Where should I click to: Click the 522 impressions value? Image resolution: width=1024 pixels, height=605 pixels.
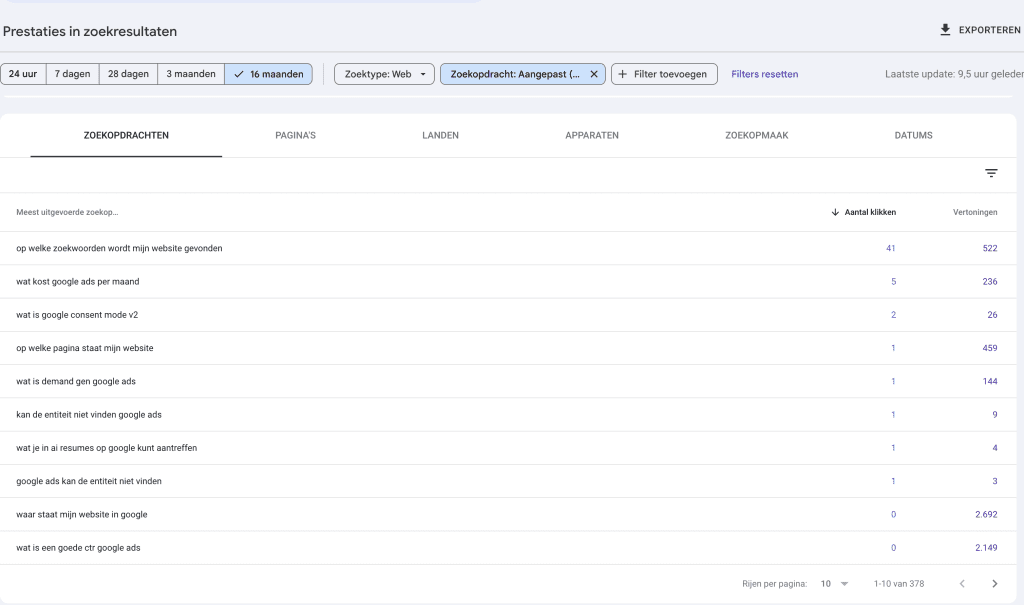coord(990,248)
